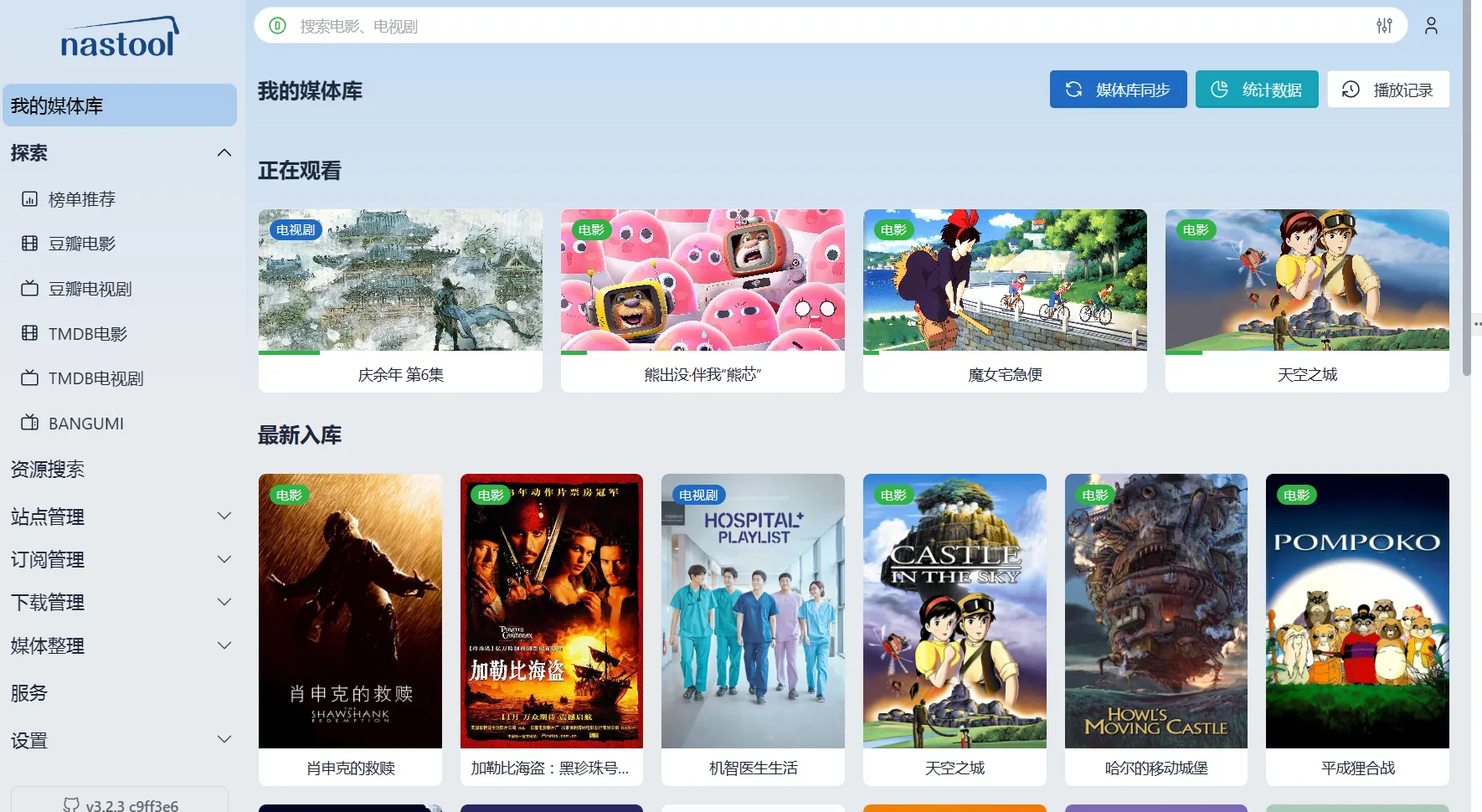Click the history clock icon on 播放记录

pos(1351,90)
